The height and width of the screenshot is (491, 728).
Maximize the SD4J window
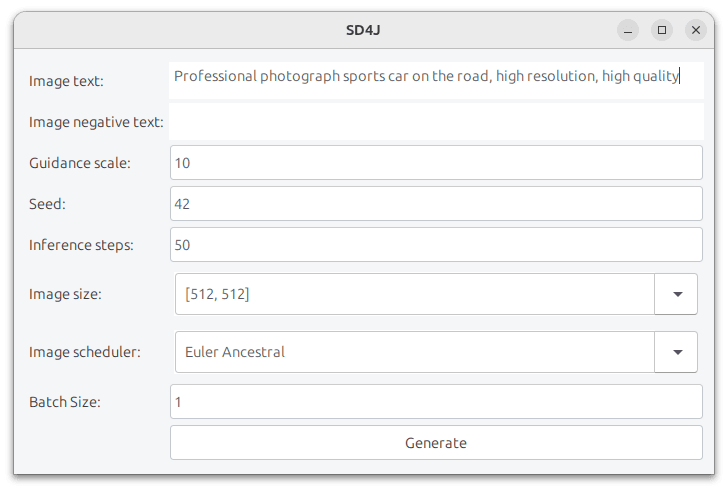(662, 30)
